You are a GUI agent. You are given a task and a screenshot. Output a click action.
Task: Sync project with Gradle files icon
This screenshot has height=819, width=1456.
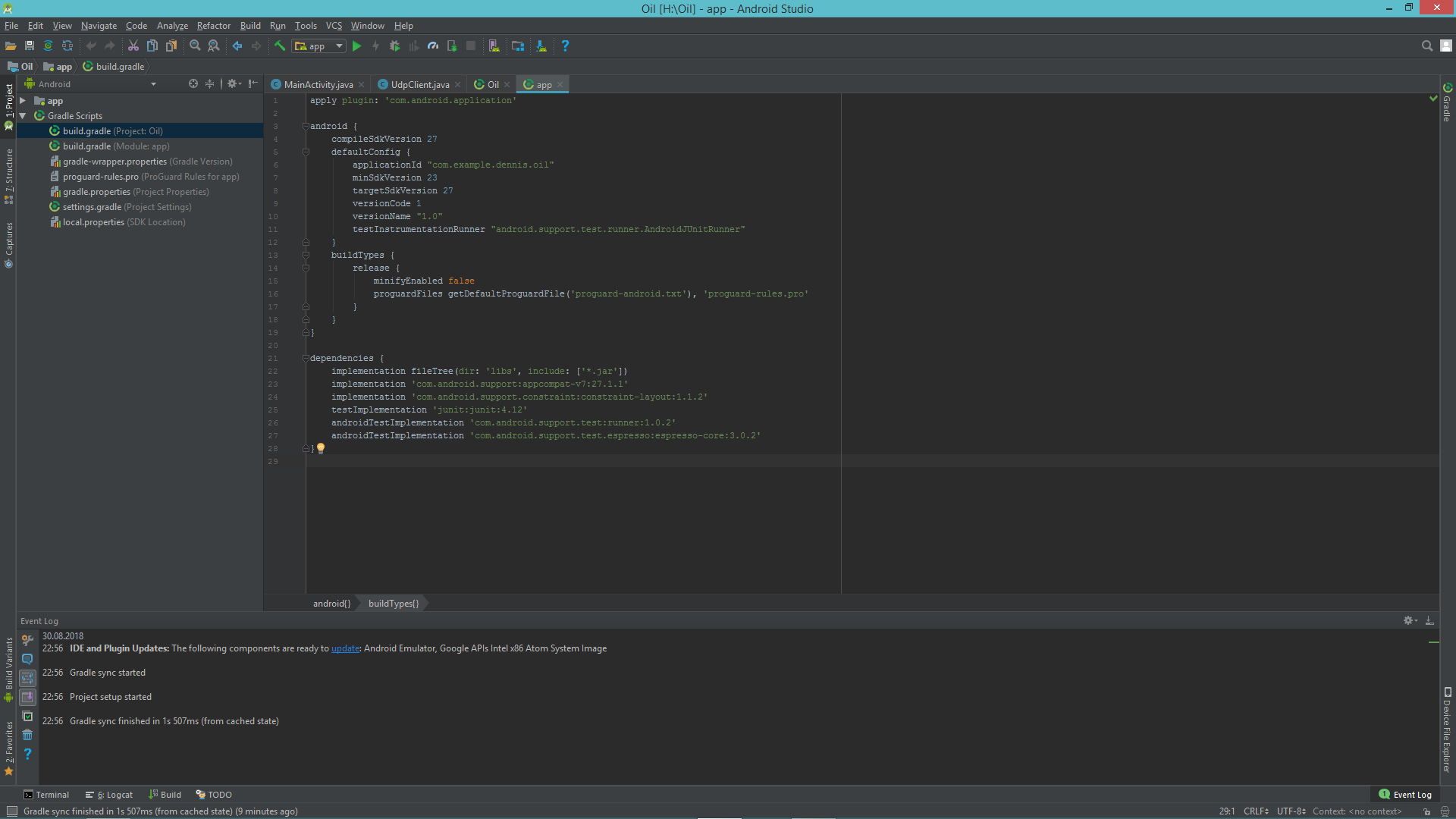48,46
